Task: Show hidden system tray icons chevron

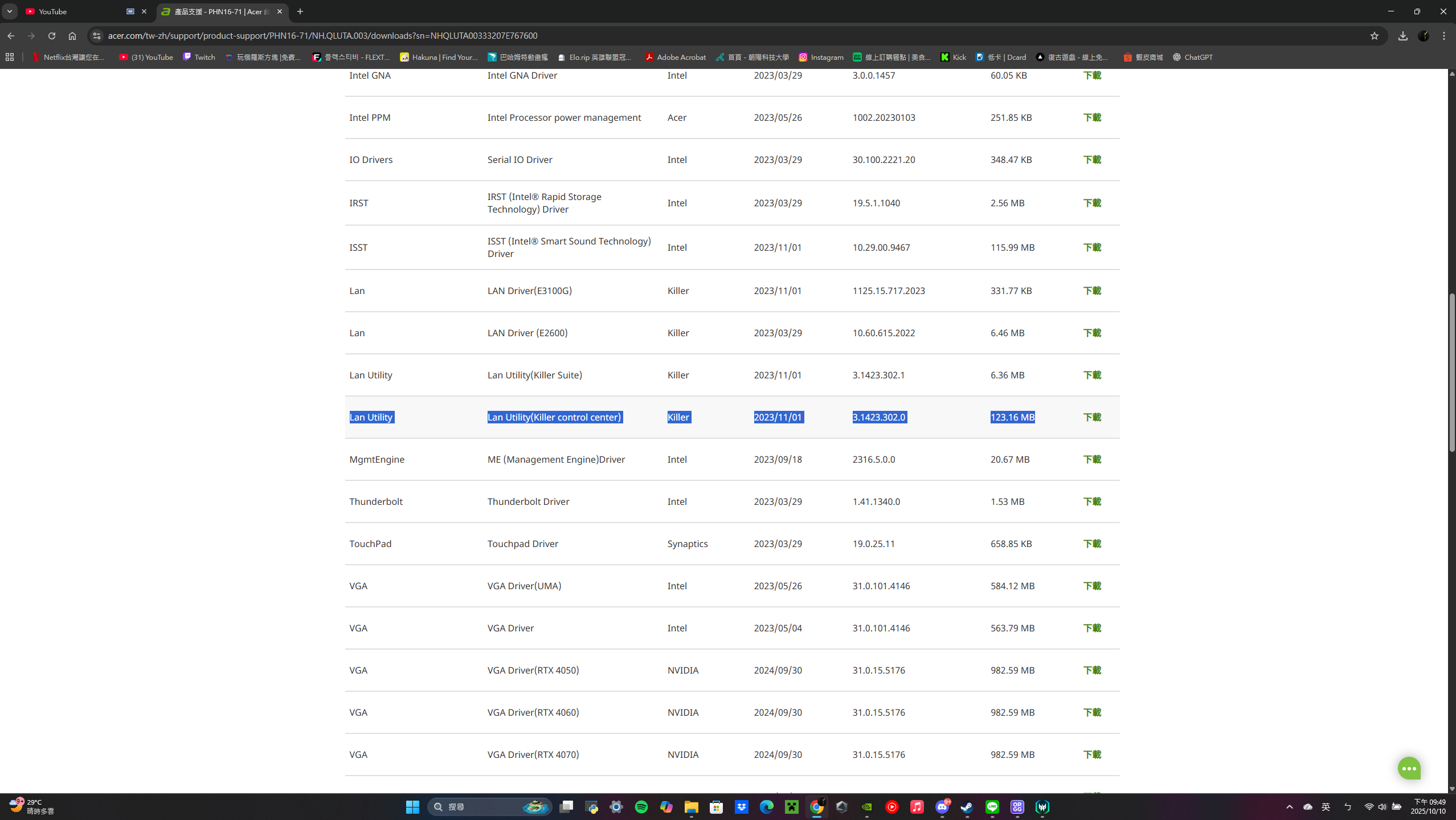Action: (1290, 807)
